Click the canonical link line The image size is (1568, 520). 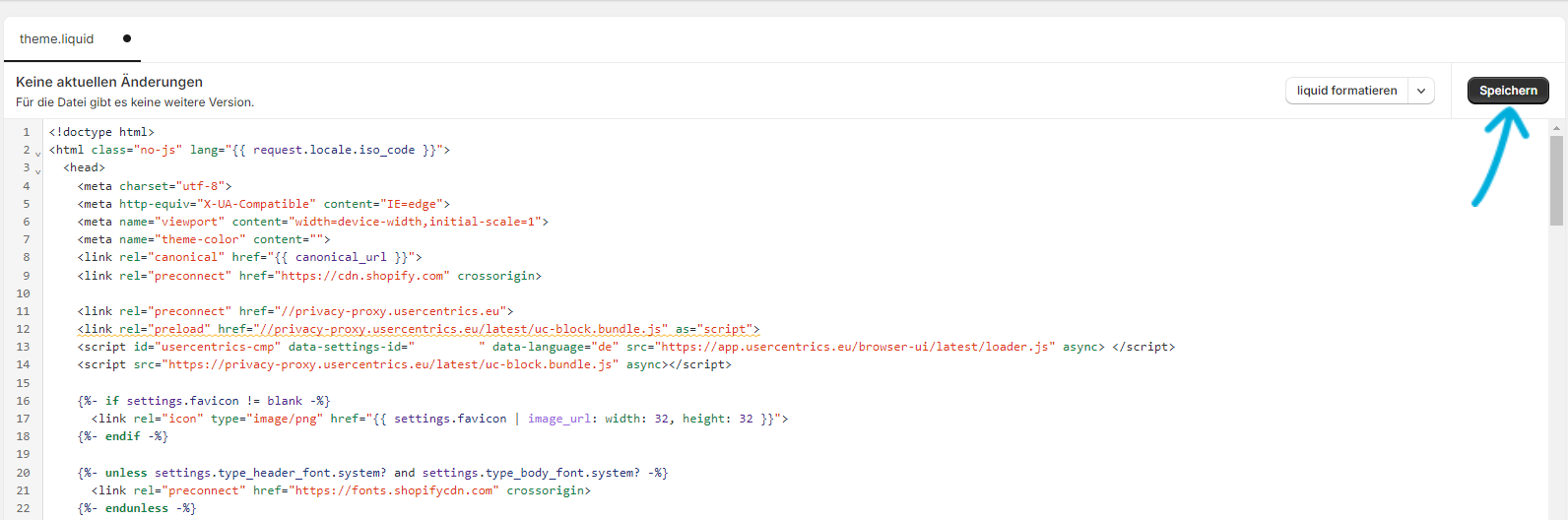click(250, 257)
